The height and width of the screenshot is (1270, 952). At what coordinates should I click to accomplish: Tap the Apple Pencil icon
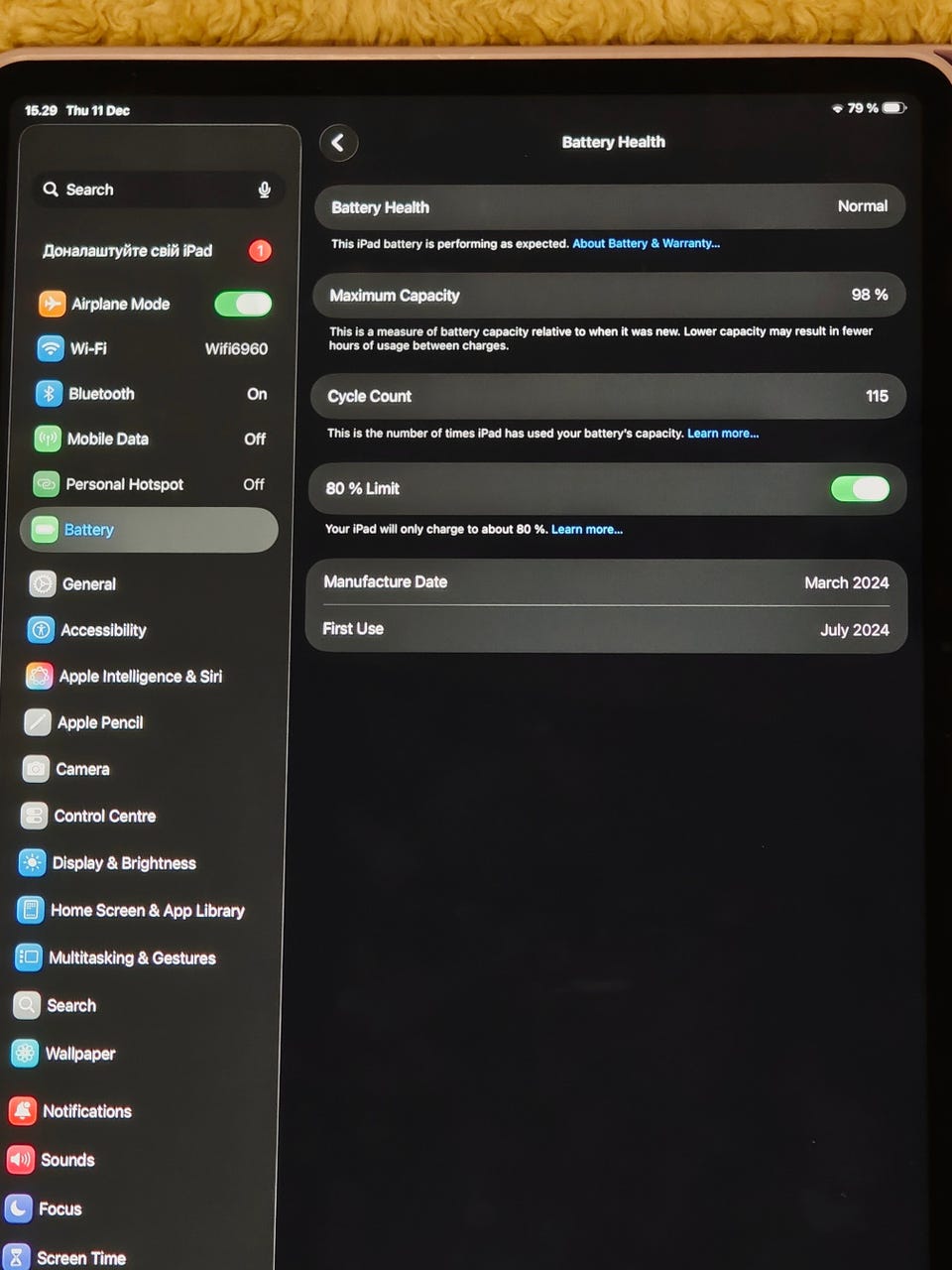pos(38,721)
